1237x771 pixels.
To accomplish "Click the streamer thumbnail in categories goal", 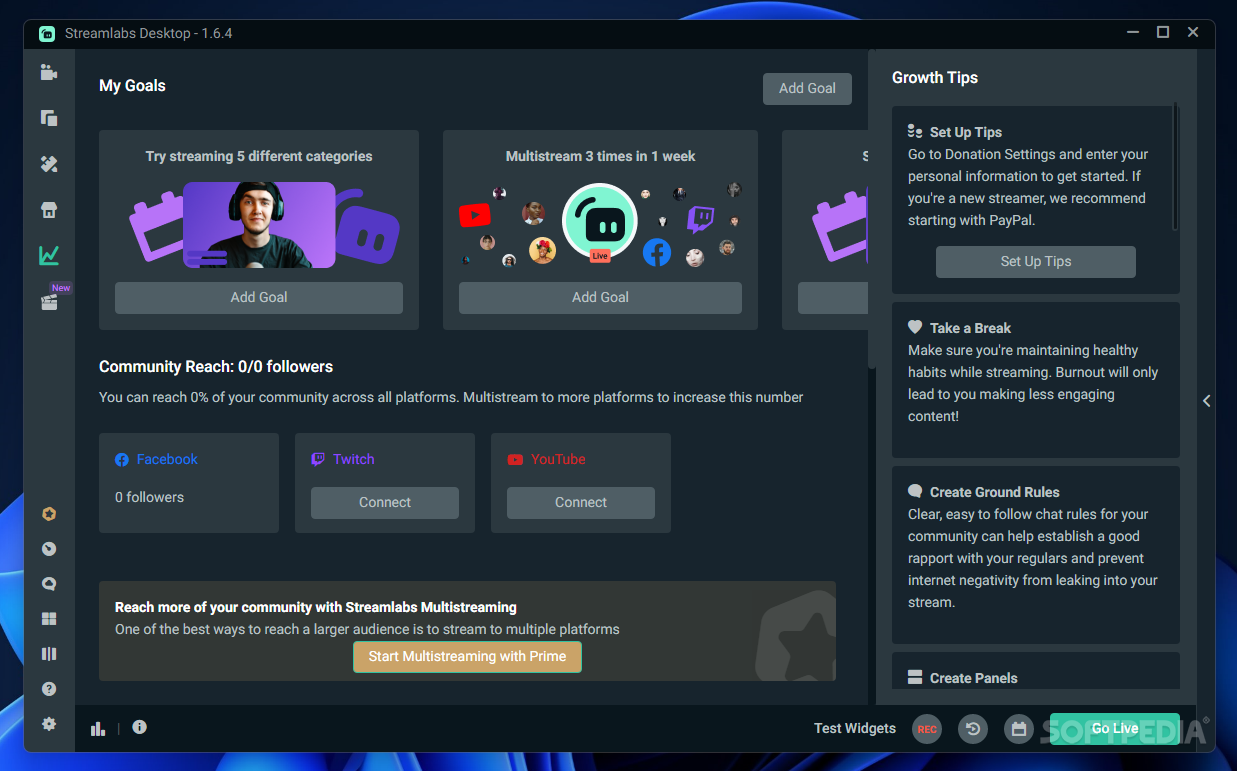I will point(259,224).
